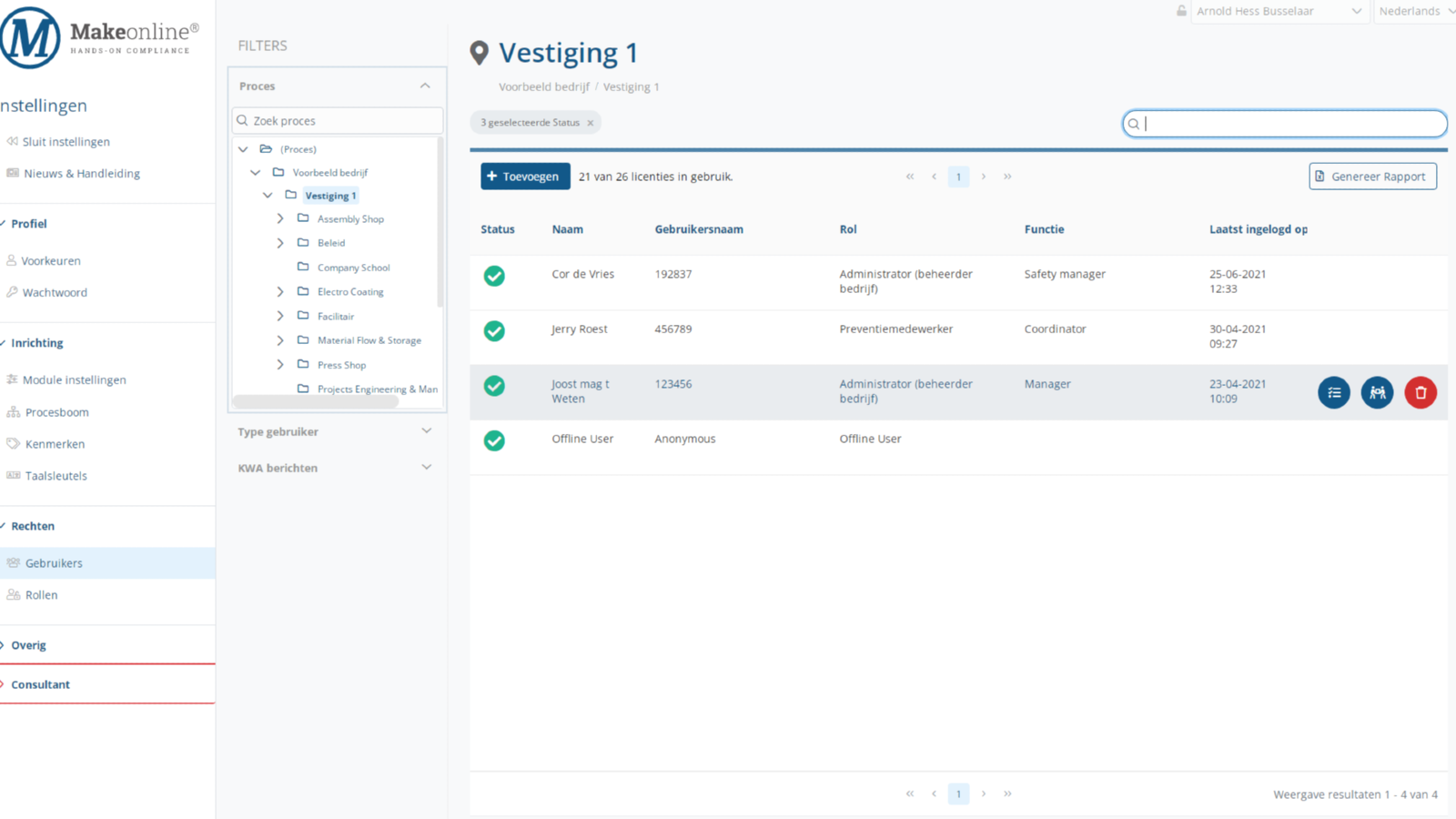Click the lock icon next to the user name
This screenshot has height=819, width=1456.
1181,11
